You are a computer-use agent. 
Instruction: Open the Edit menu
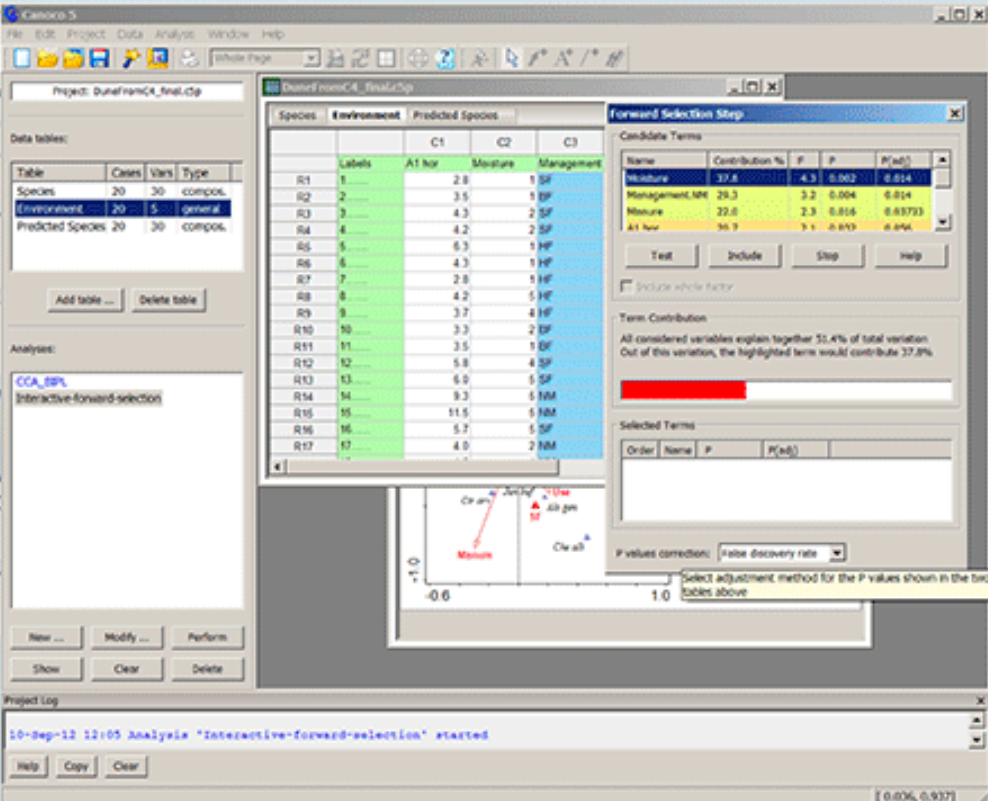[x=45, y=34]
